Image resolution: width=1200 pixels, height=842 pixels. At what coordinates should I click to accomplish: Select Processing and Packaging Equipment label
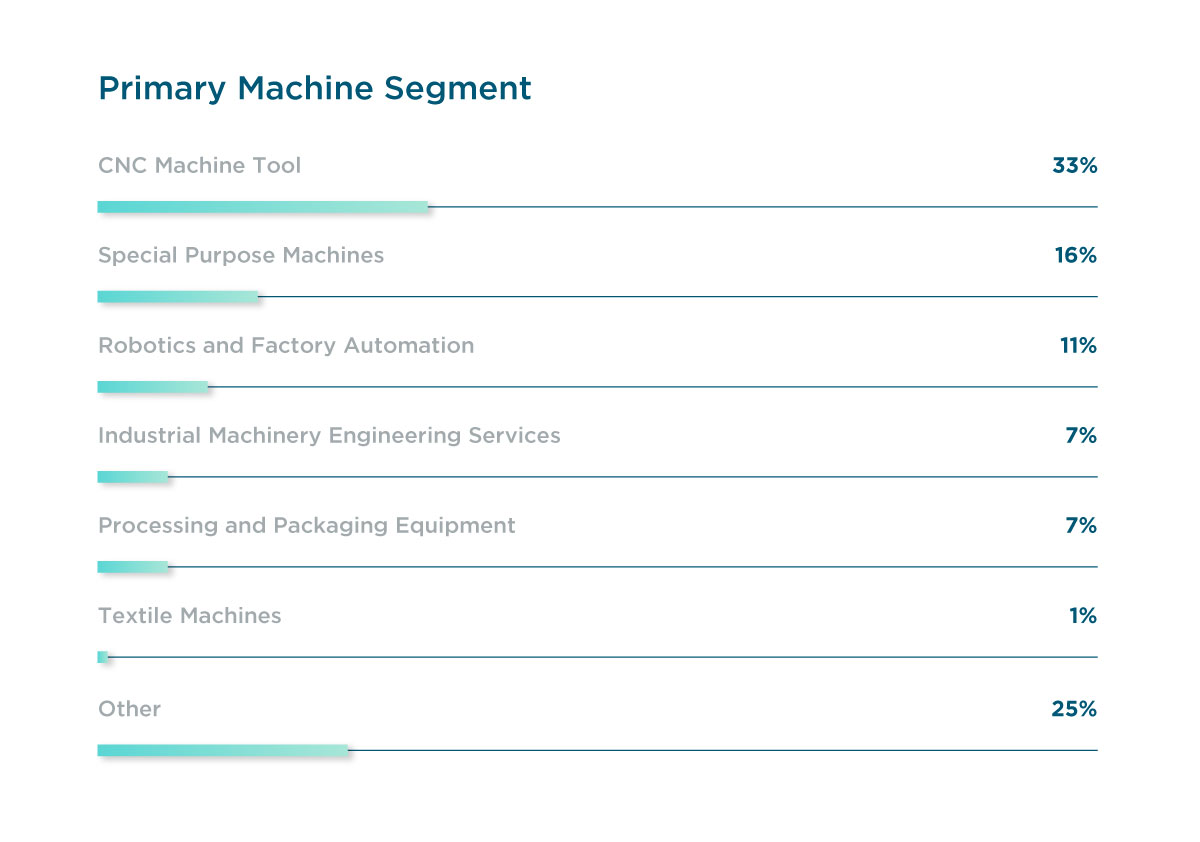pyautogui.click(x=307, y=526)
